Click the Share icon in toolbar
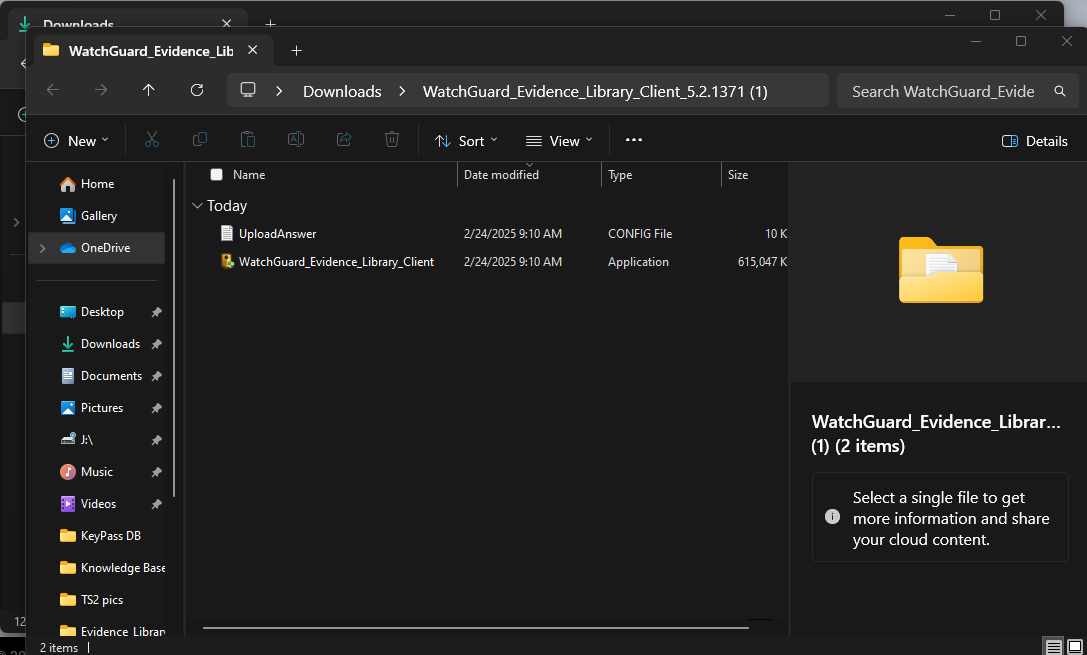Screen dimensions: 1087x655 (x=344, y=140)
